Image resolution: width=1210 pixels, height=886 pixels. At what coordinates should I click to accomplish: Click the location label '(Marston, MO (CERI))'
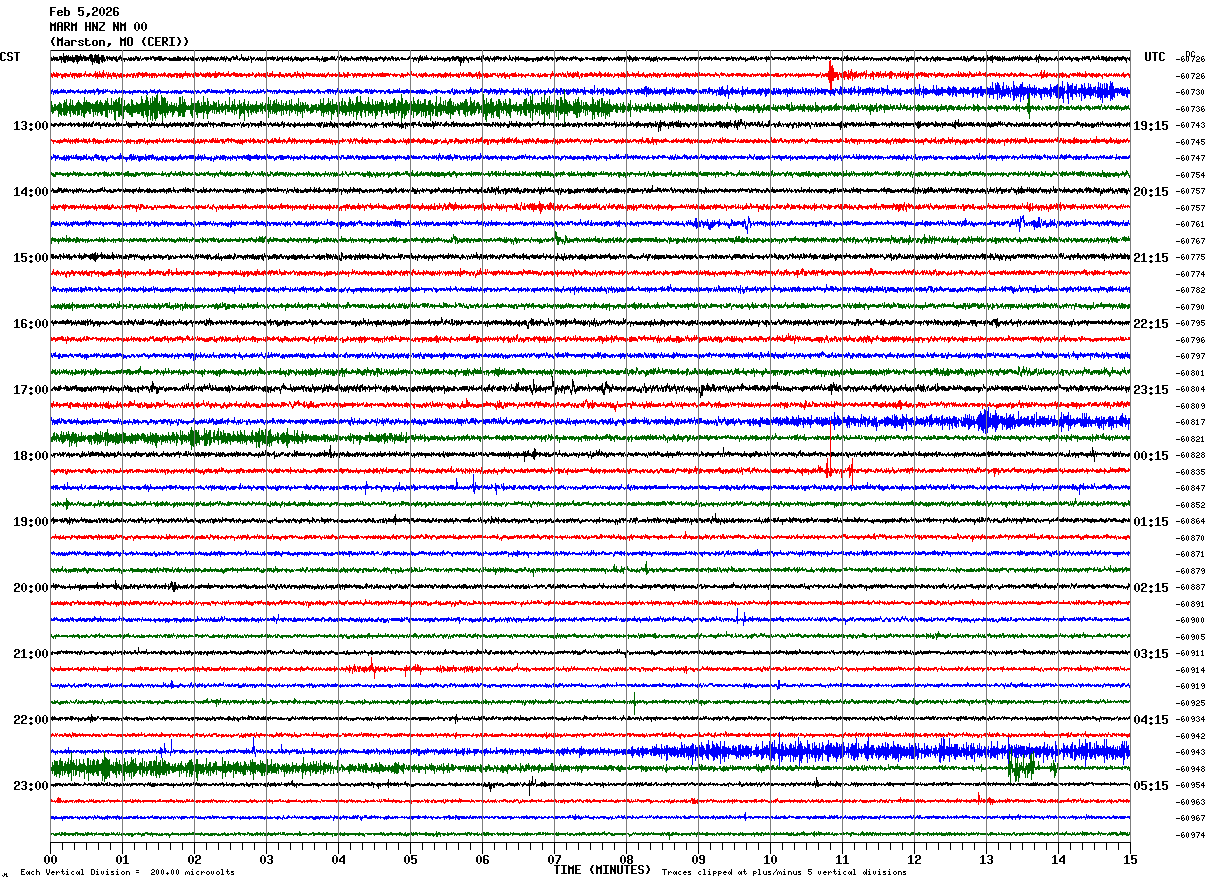tap(119, 42)
